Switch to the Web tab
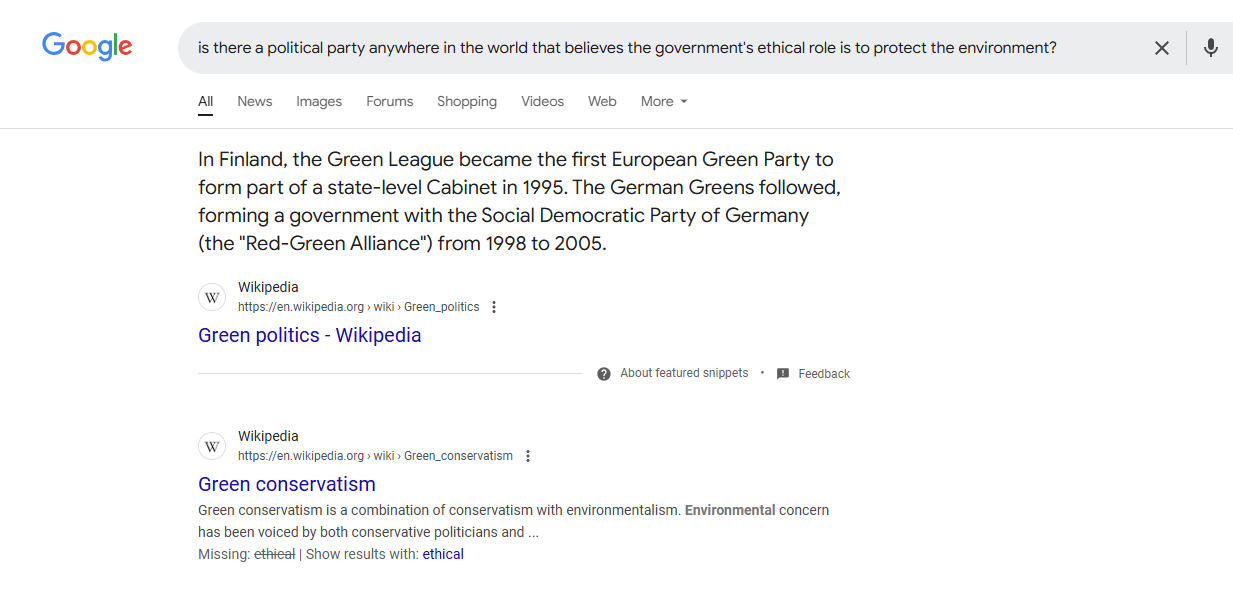 (602, 101)
